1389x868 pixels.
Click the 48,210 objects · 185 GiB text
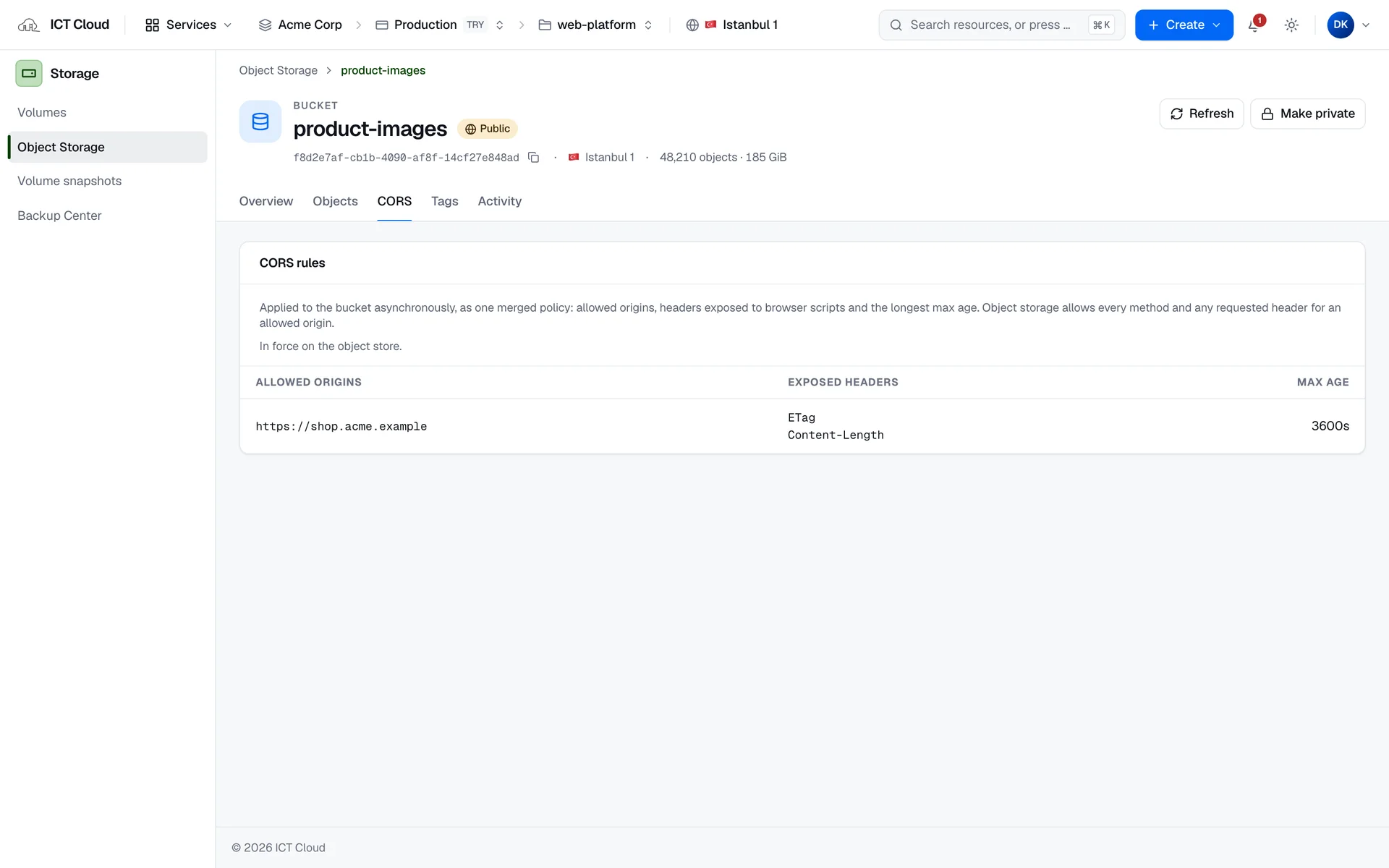tap(723, 157)
